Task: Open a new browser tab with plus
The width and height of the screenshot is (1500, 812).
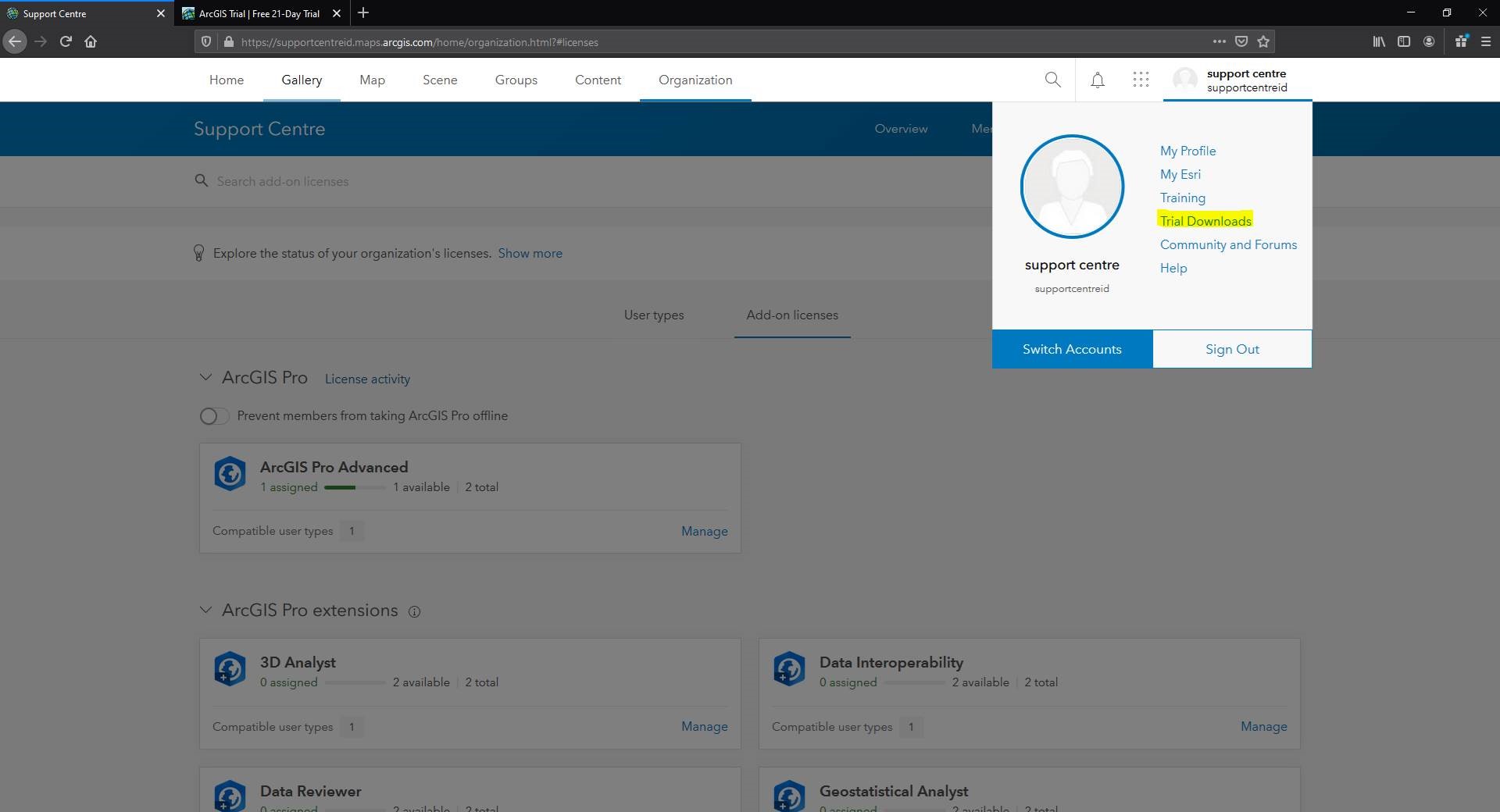Action: click(363, 13)
